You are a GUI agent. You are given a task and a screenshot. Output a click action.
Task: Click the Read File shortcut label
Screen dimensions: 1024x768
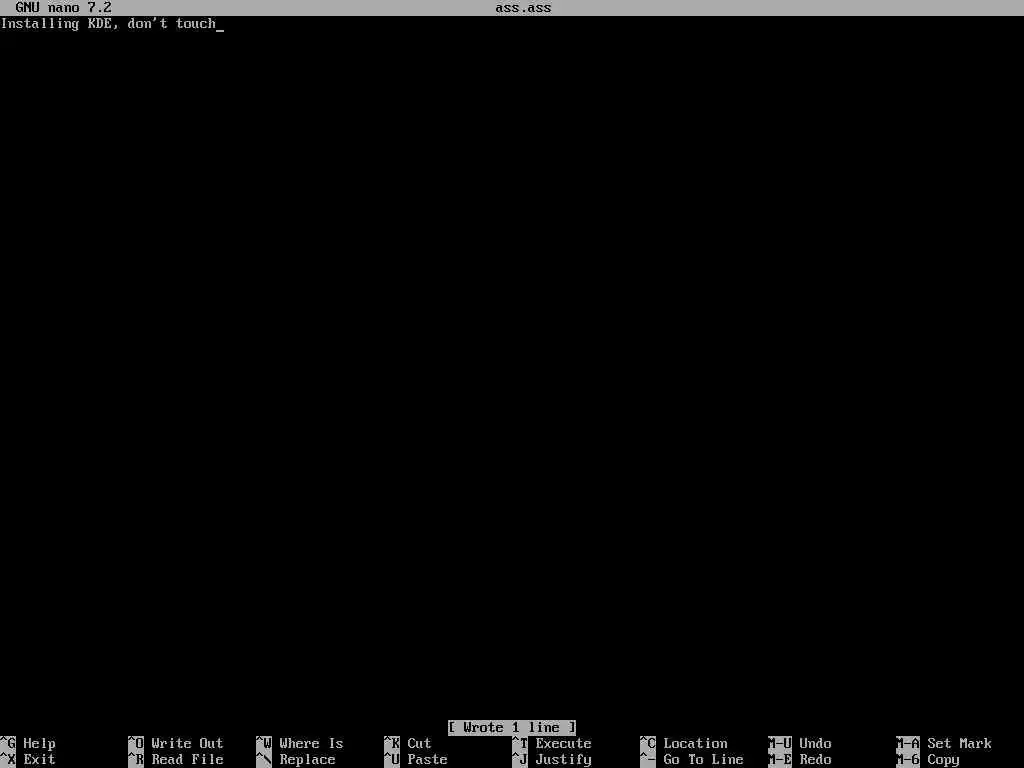187,760
